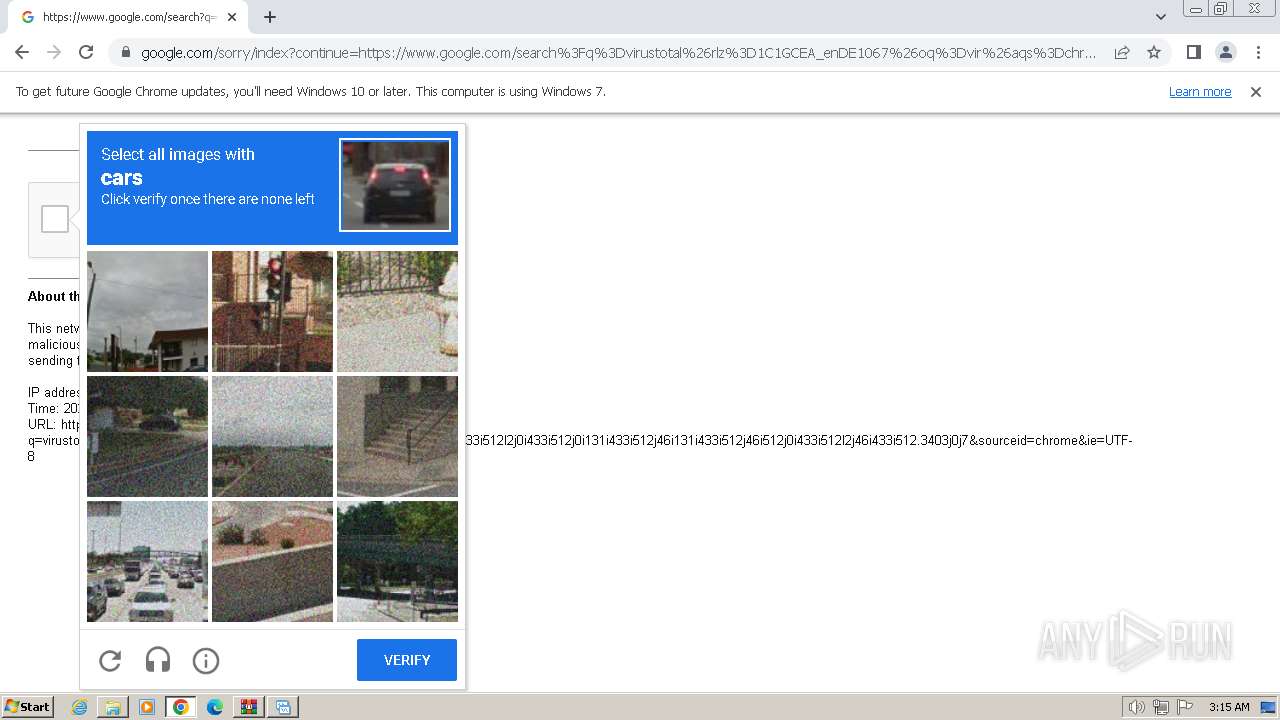Open Chrome three-dot menu

pos(1258,52)
